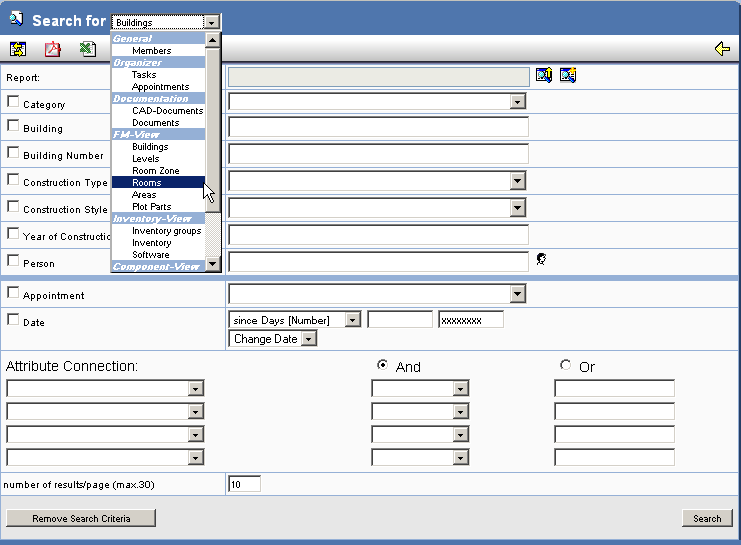Click the second report icon beside Report field
This screenshot has height=545, width=741.
tap(568, 75)
